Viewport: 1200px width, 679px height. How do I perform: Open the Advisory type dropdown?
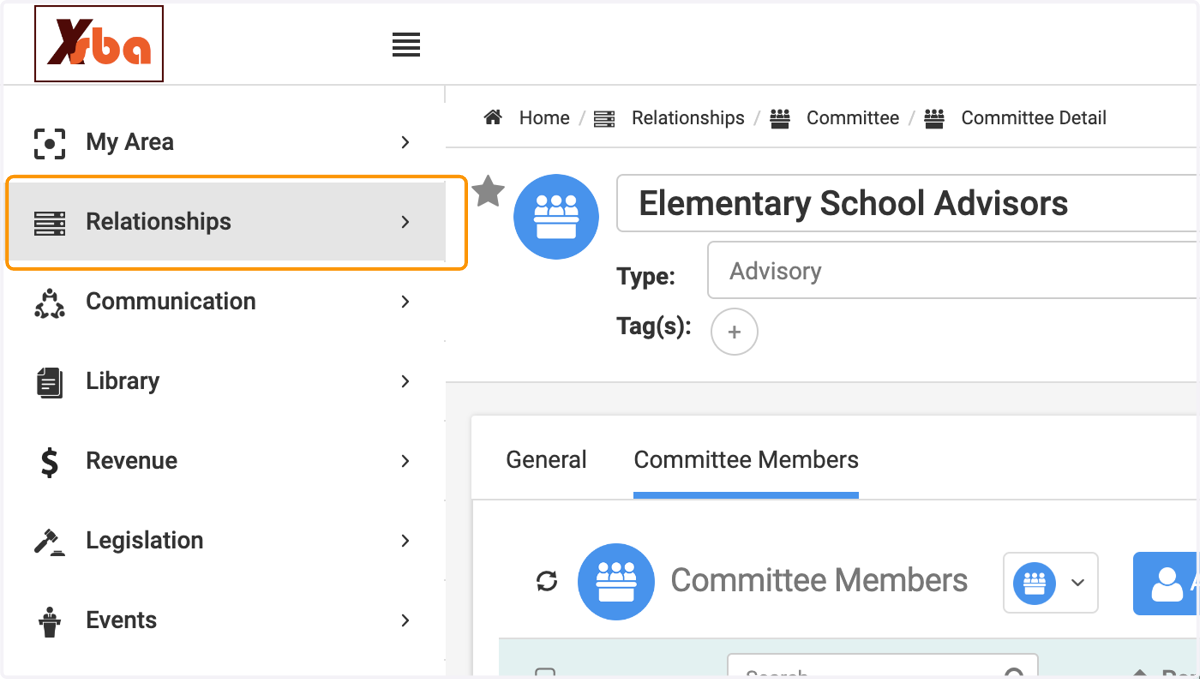click(952, 270)
